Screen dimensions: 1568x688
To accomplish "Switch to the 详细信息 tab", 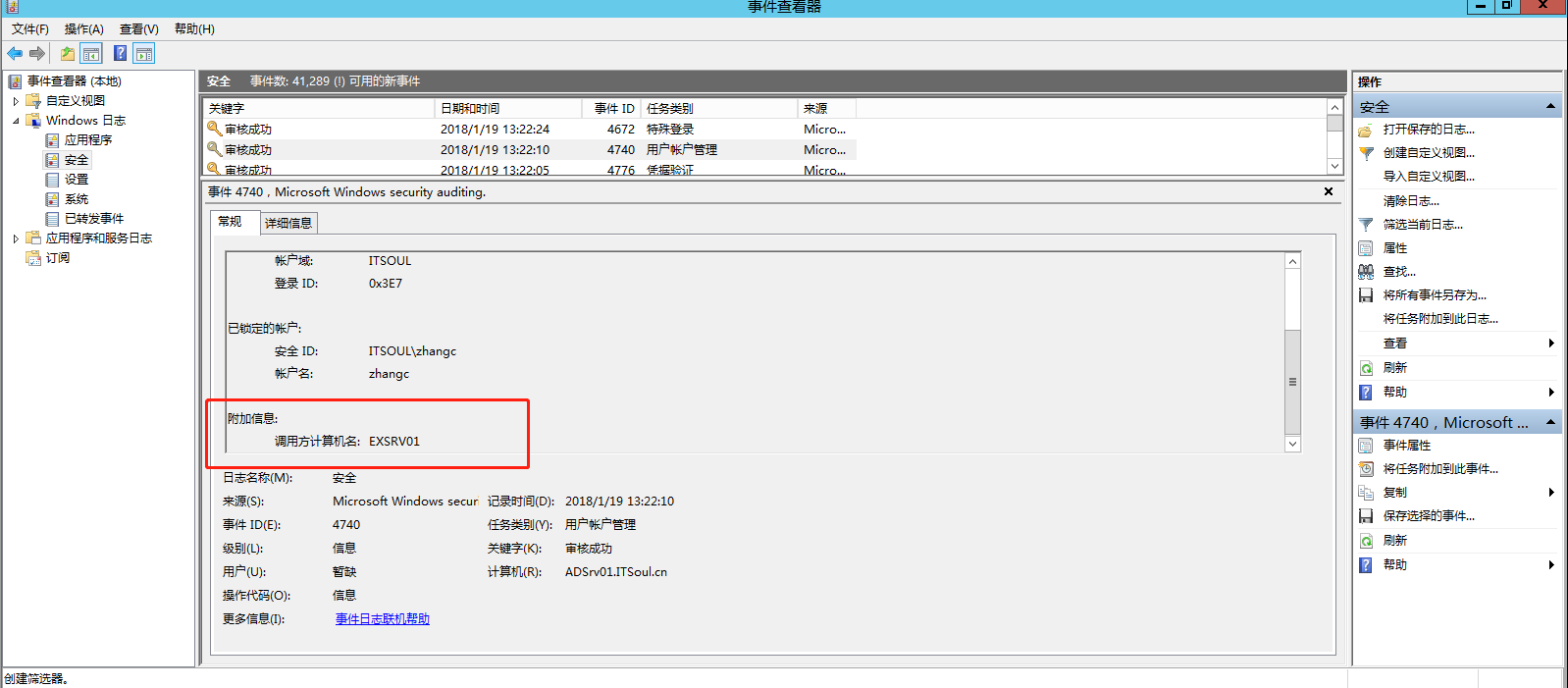I will pos(288,224).
